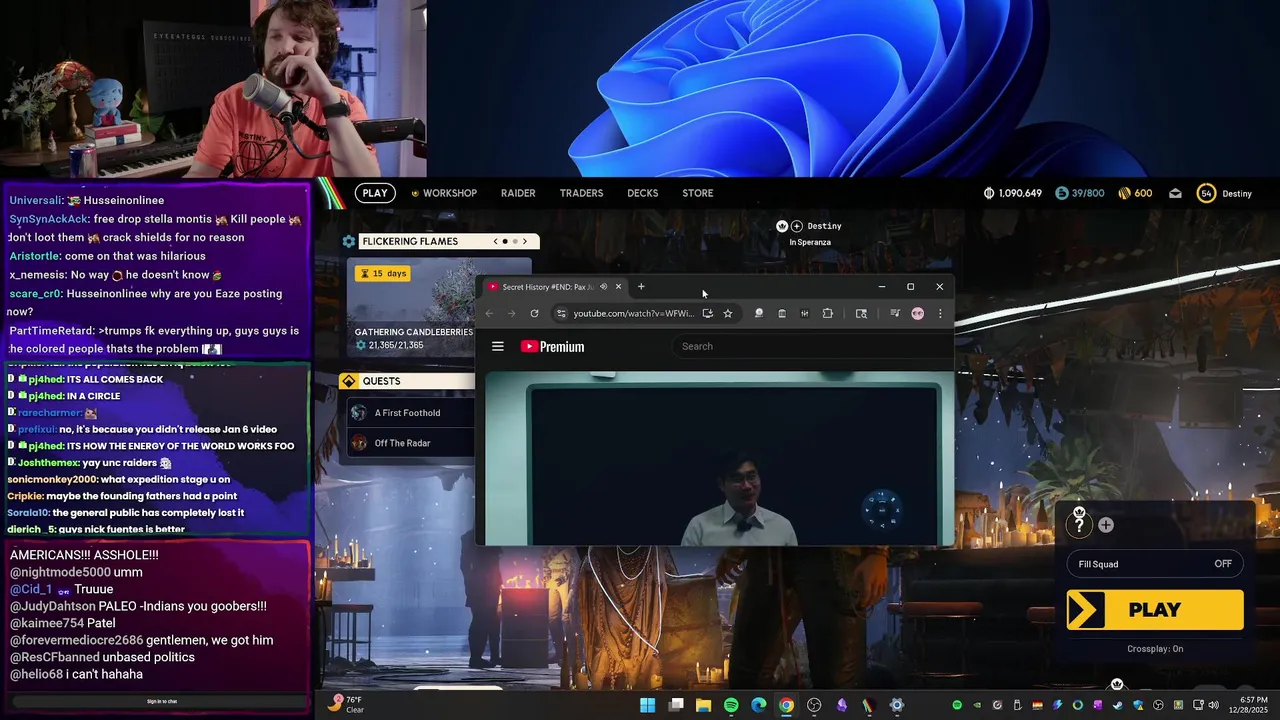Open Microsoft Edge from taskbar
The height and width of the screenshot is (720, 1280).
(x=759, y=705)
